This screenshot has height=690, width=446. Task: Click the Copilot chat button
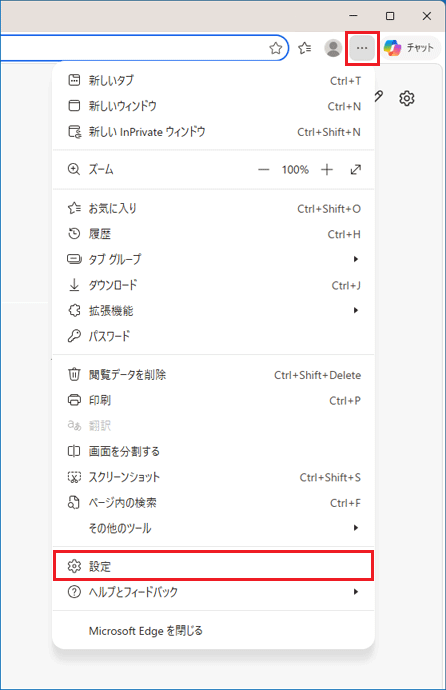pyautogui.click(x=409, y=48)
